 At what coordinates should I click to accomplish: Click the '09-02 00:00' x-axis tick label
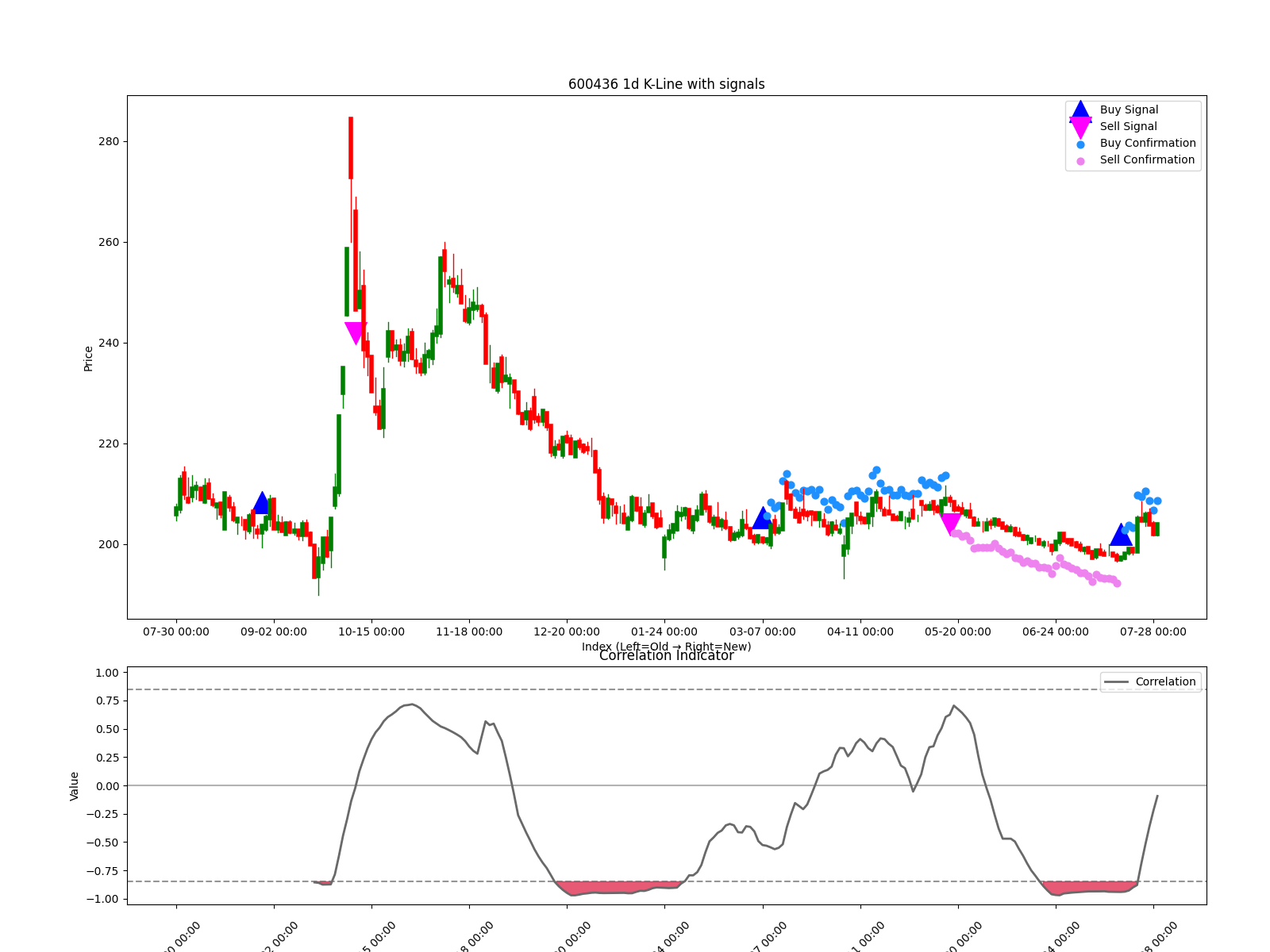click(x=274, y=631)
